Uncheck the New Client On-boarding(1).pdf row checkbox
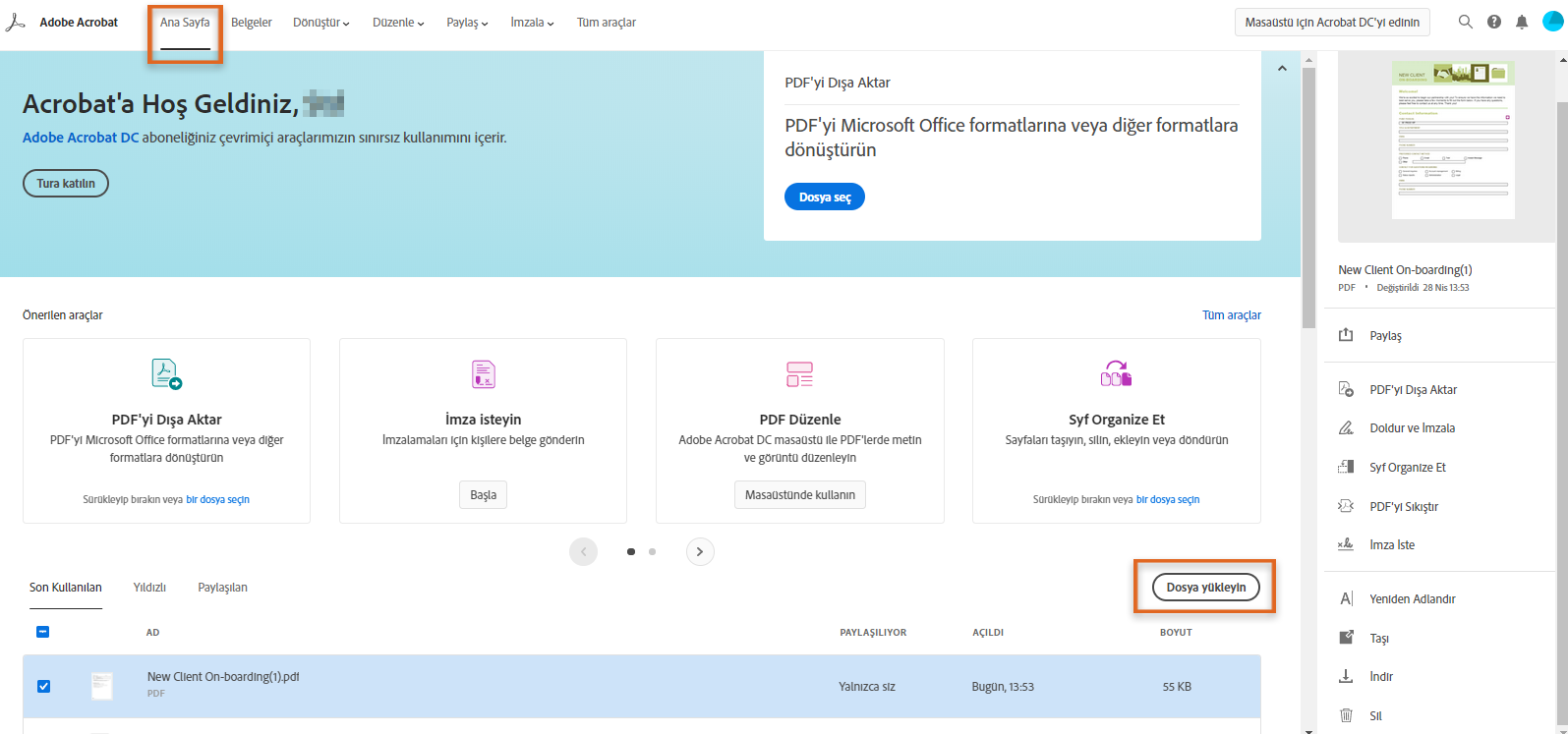This screenshot has height=734, width=1568. click(43, 687)
